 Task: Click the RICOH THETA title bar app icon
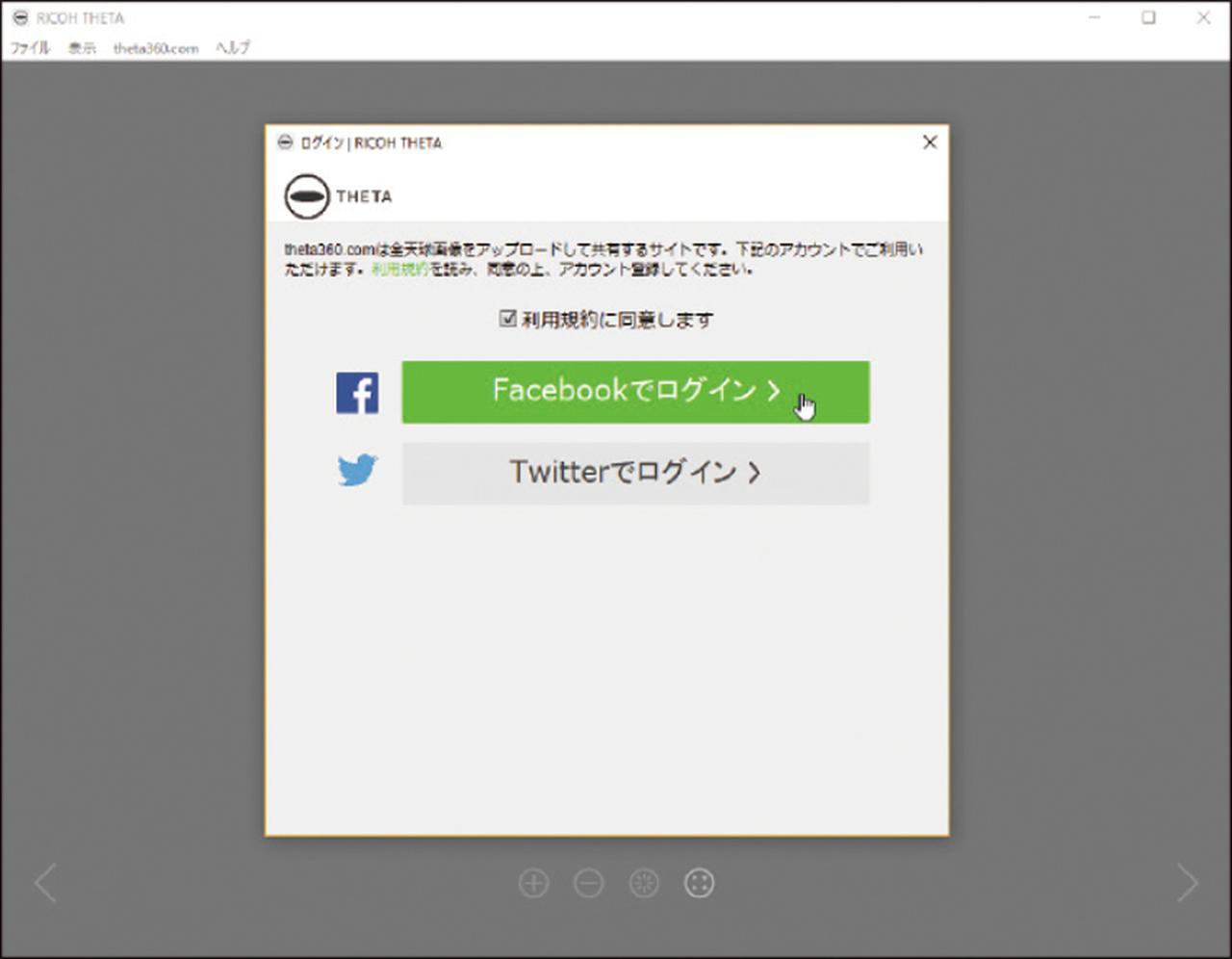[20, 17]
